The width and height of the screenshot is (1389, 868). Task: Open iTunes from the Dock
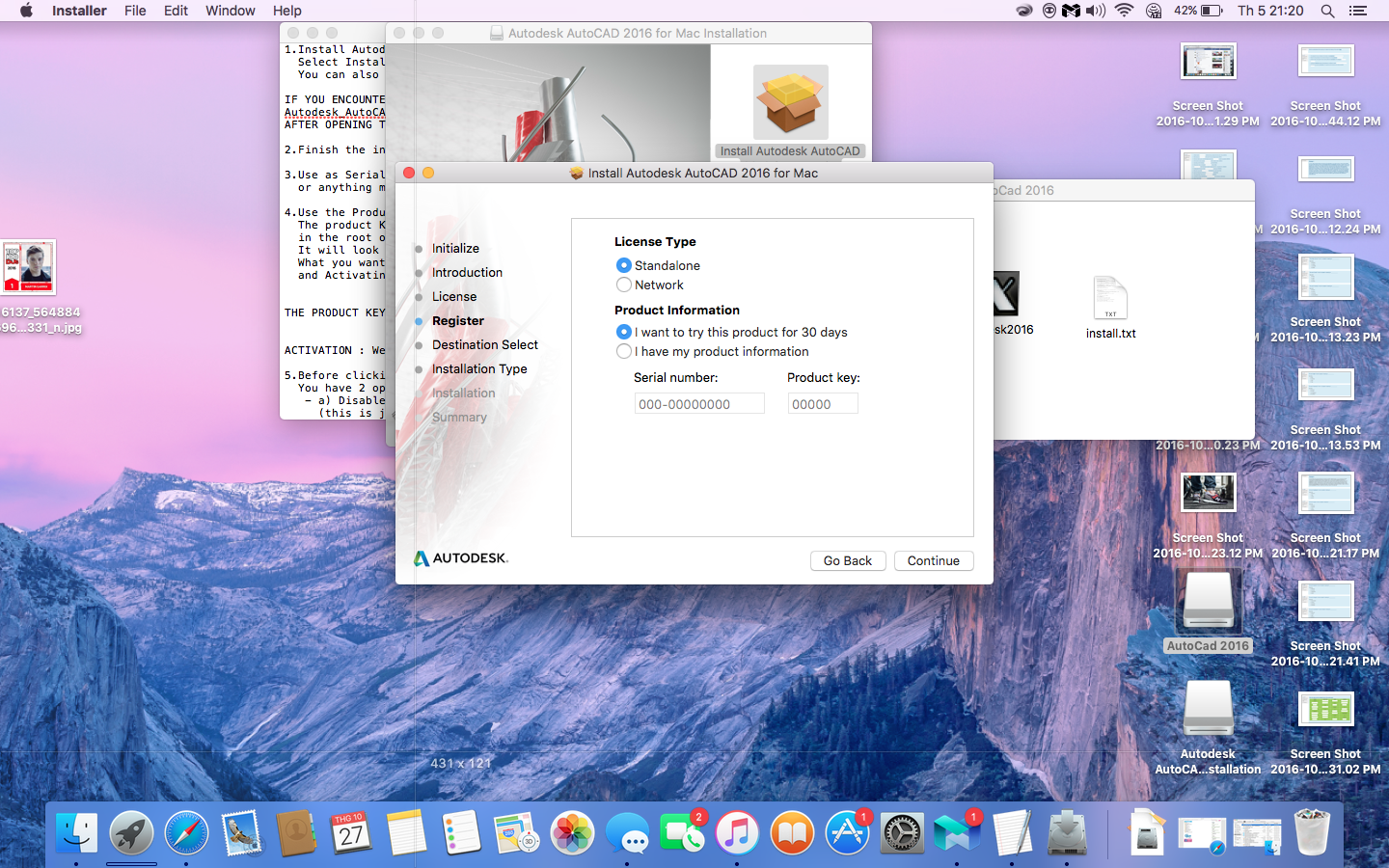point(737,832)
